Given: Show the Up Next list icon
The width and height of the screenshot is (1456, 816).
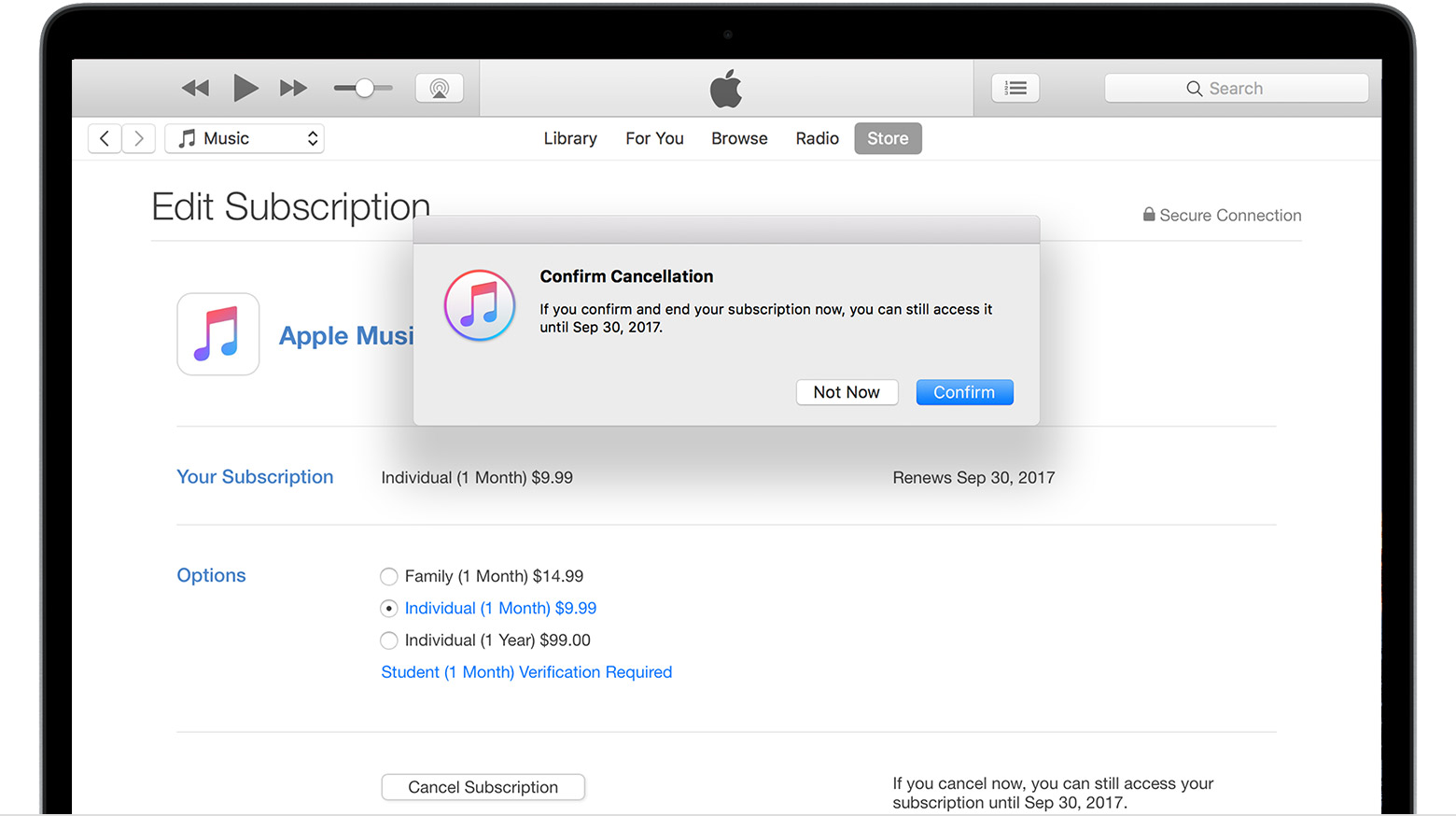Looking at the screenshot, I should 1015,89.
